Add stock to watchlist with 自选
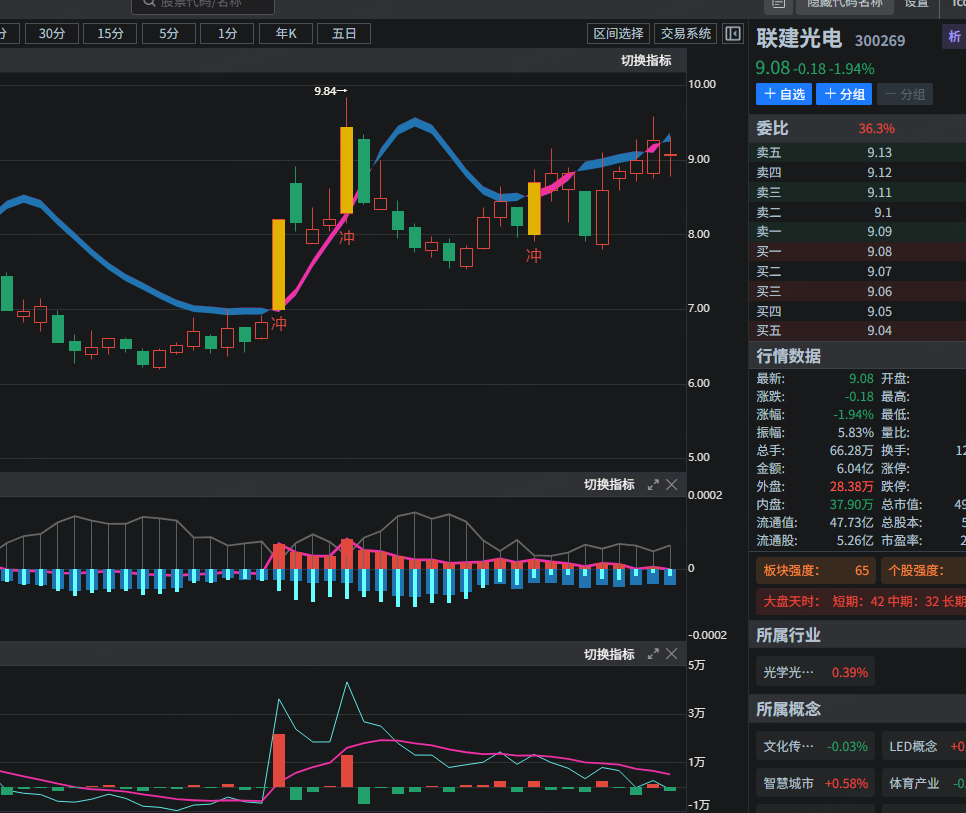966x813 pixels. (783, 94)
